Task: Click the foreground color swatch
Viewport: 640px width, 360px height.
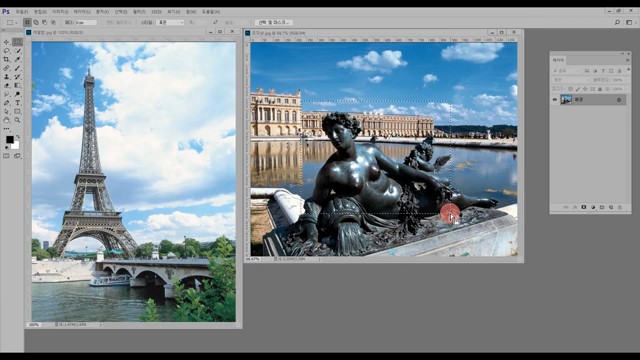Action: click(9, 139)
